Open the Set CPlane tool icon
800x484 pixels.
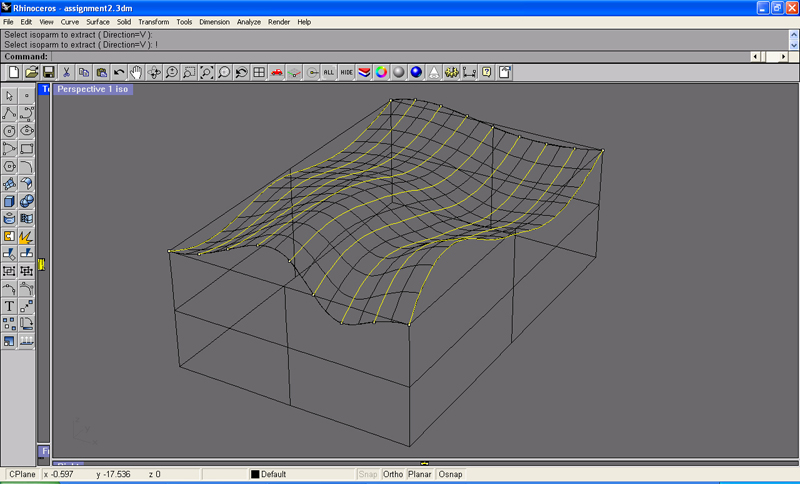[x=294, y=72]
